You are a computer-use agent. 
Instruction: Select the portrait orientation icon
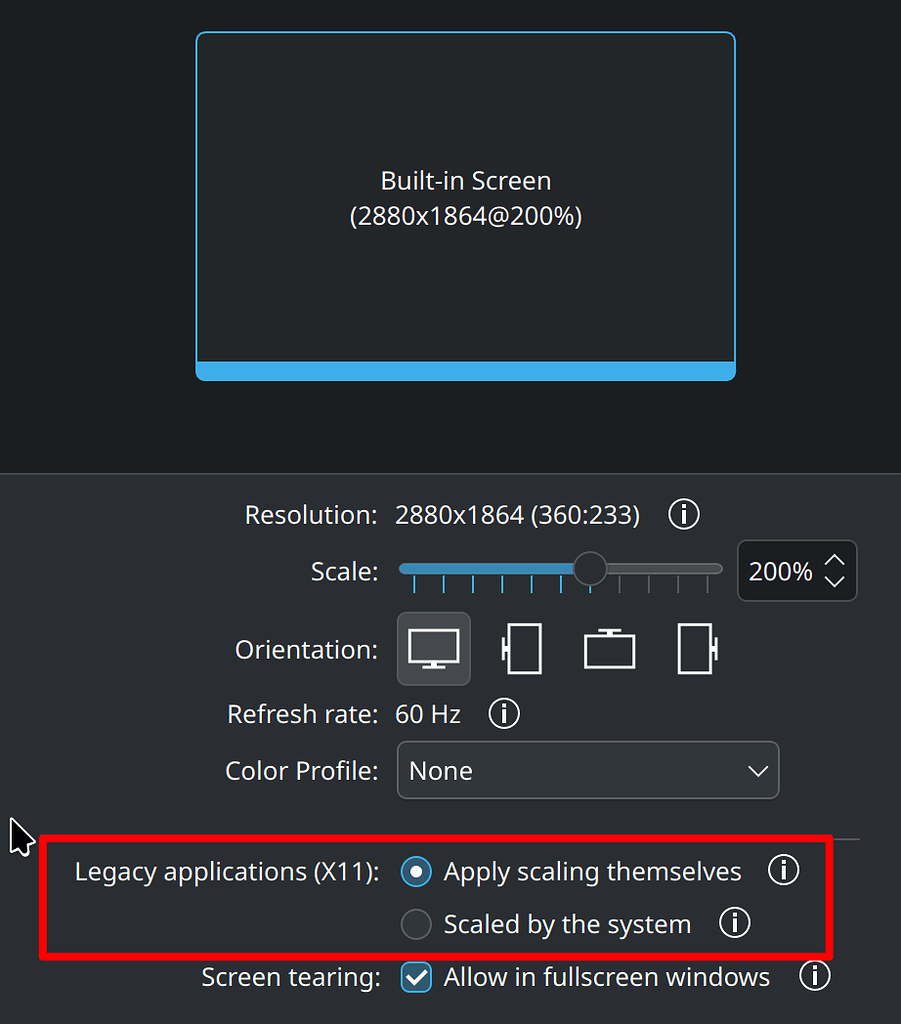click(x=521, y=648)
